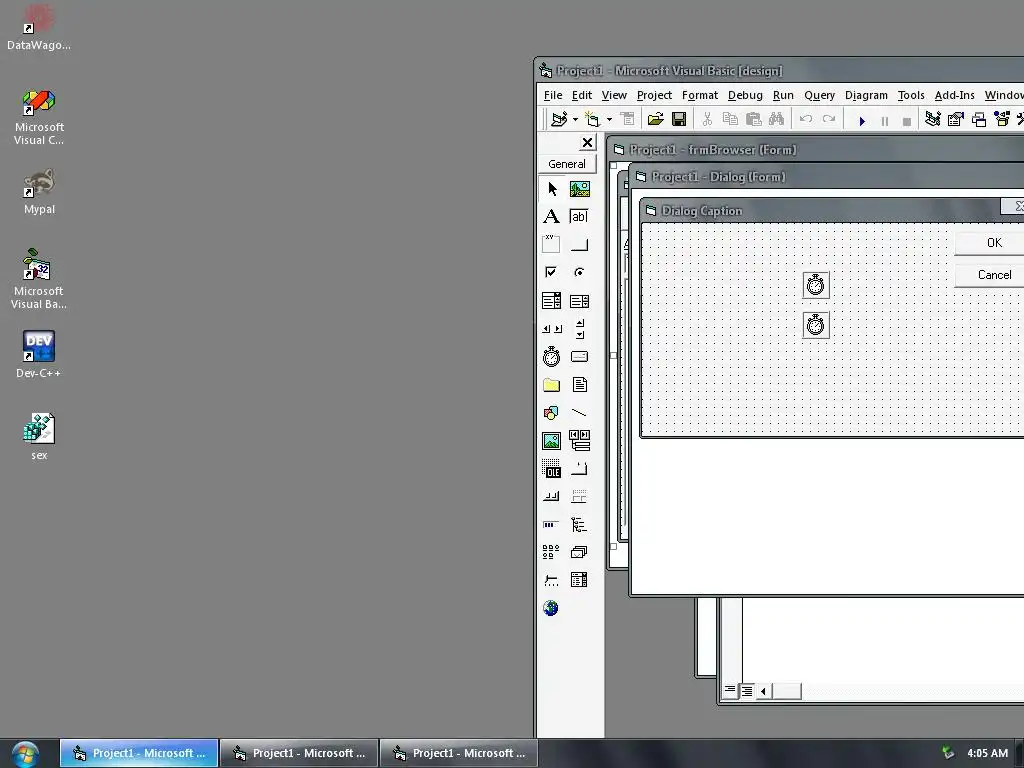The width and height of the screenshot is (1024, 768).
Task: Select the TabStrip control tool
Action: (579, 469)
